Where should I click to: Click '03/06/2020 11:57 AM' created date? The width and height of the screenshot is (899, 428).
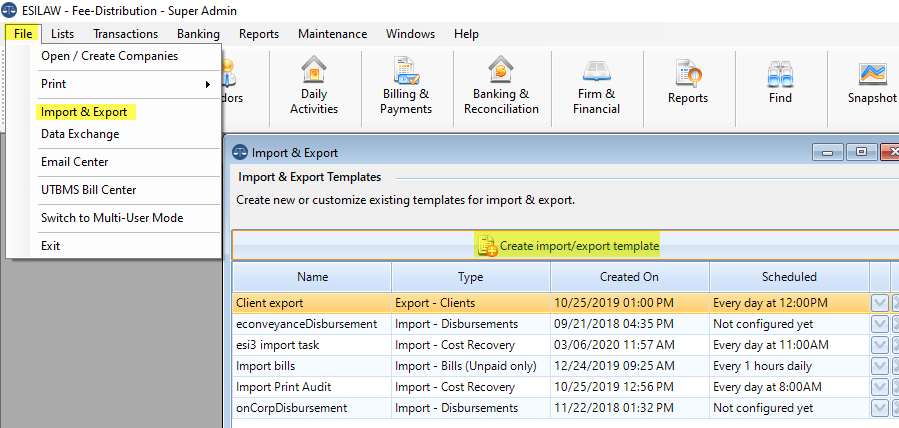614,345
